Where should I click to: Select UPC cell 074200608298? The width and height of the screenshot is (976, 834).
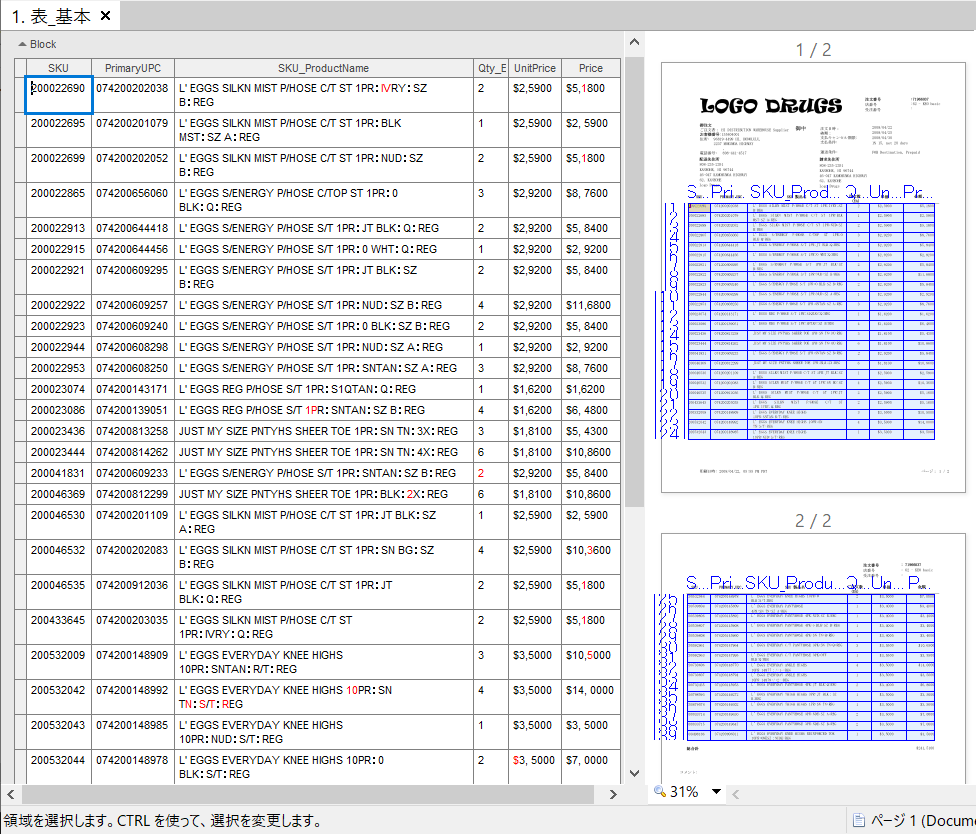click(133, 347)
